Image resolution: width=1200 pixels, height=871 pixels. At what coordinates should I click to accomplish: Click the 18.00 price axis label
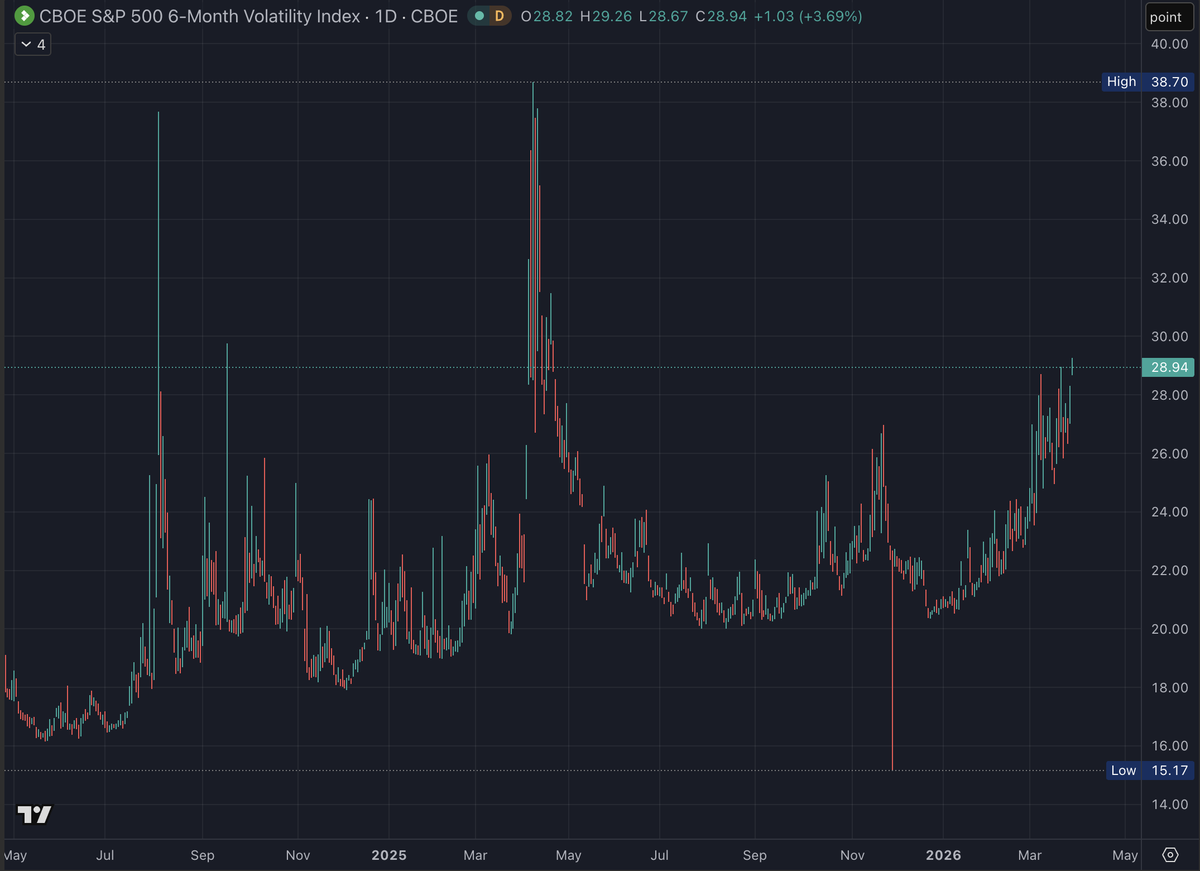1169,688
